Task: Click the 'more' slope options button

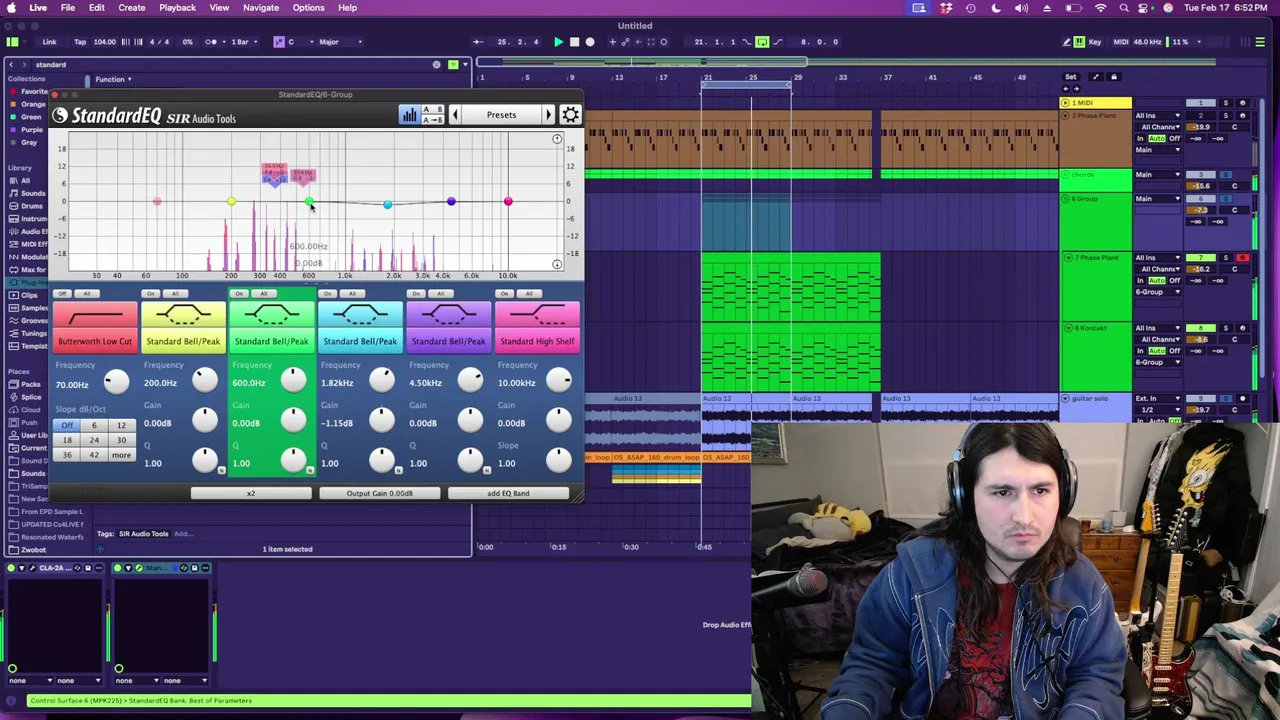Action: pos(121,455)
